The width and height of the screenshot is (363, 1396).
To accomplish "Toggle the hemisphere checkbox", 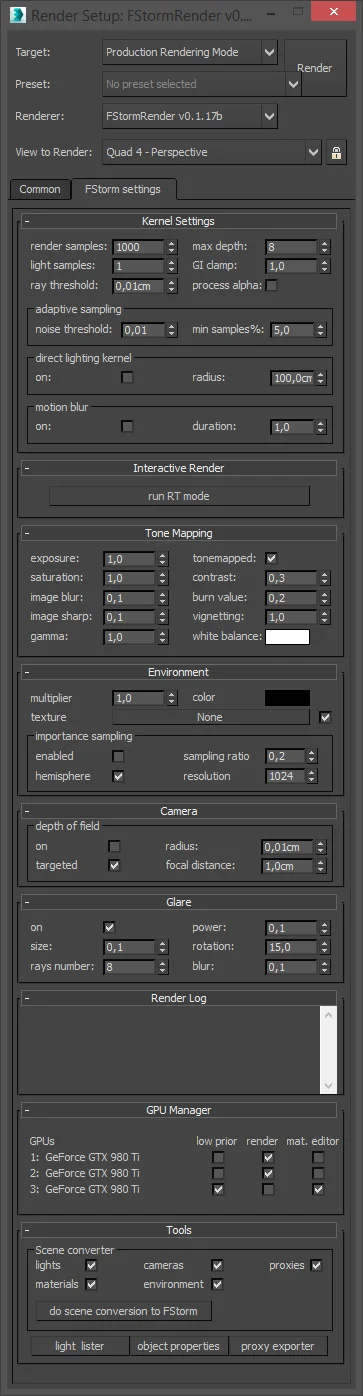I will tap(118, 775).
